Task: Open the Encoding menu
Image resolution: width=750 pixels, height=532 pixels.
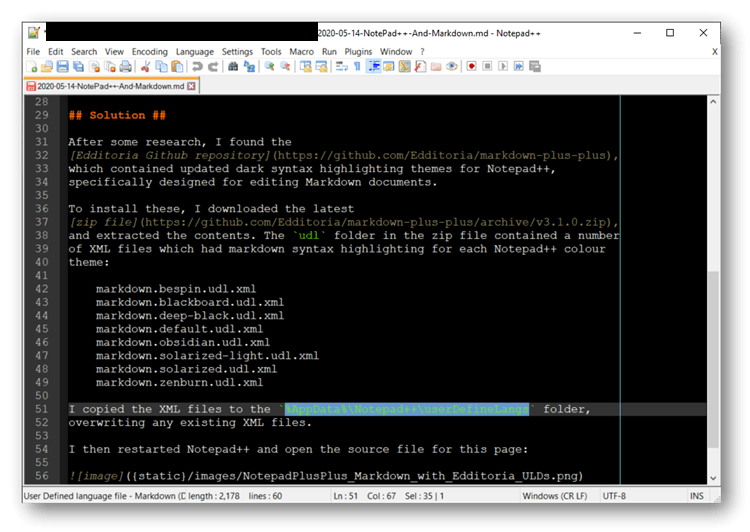Action: [x=150, y=52]
